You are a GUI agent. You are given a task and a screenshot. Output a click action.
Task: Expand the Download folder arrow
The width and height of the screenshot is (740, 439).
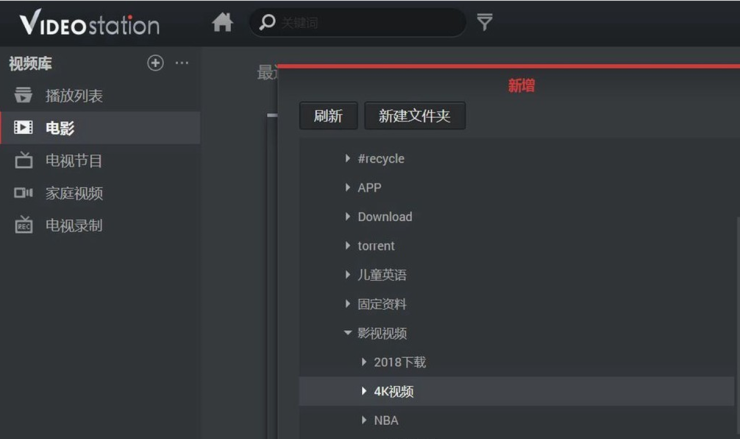click(x=347, y=217)
